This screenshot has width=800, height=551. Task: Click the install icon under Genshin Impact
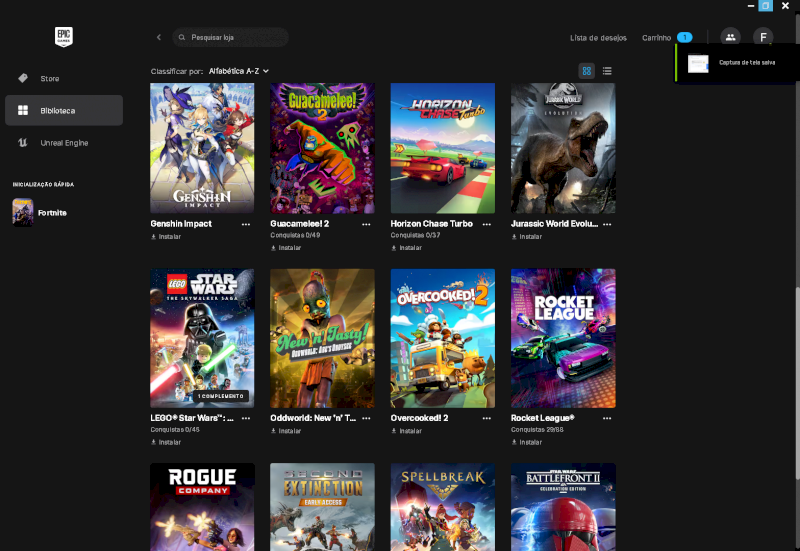(x=154, y=237)
